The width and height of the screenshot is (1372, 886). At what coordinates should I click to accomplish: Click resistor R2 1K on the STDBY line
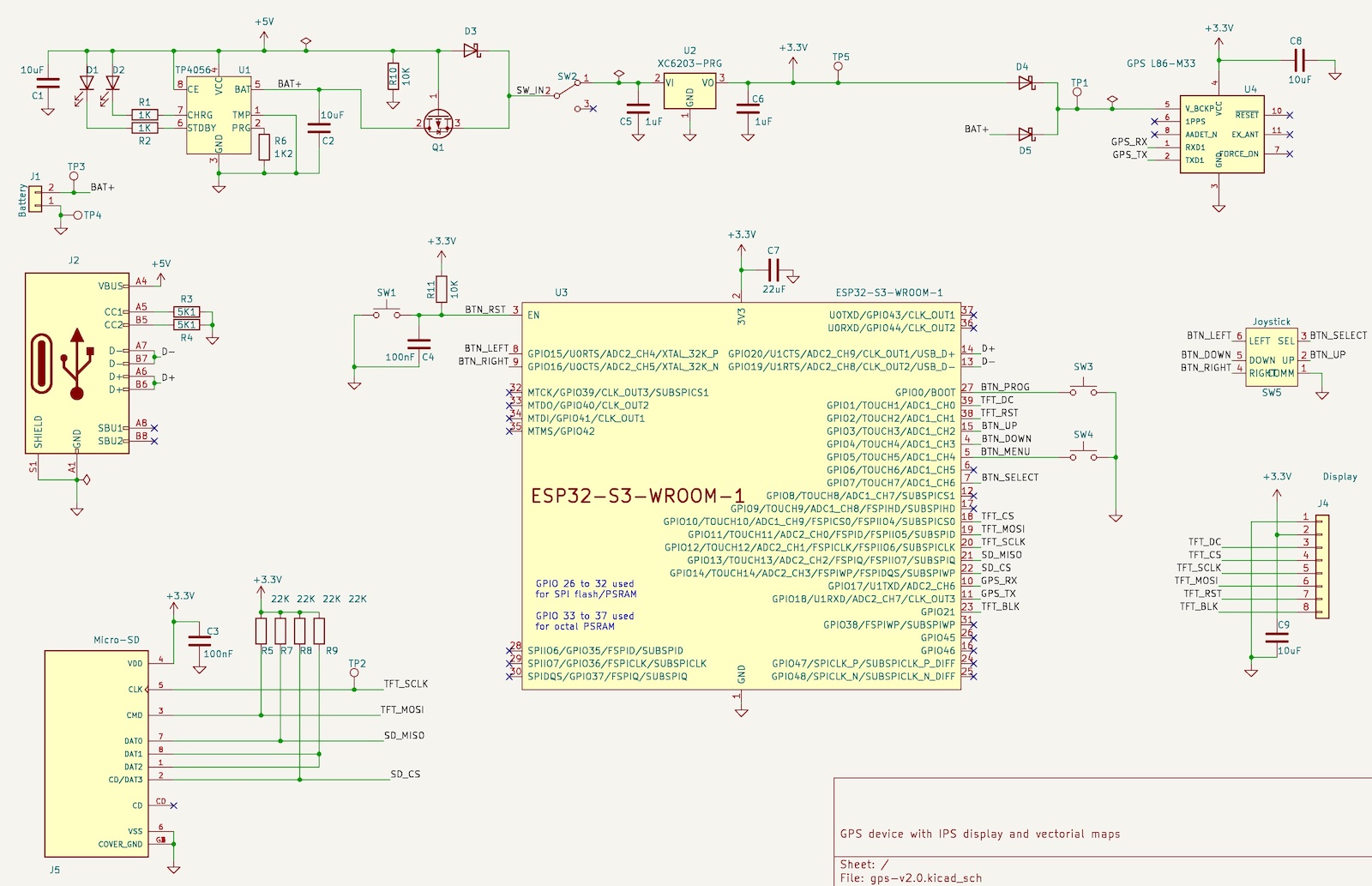coord(144,128)
